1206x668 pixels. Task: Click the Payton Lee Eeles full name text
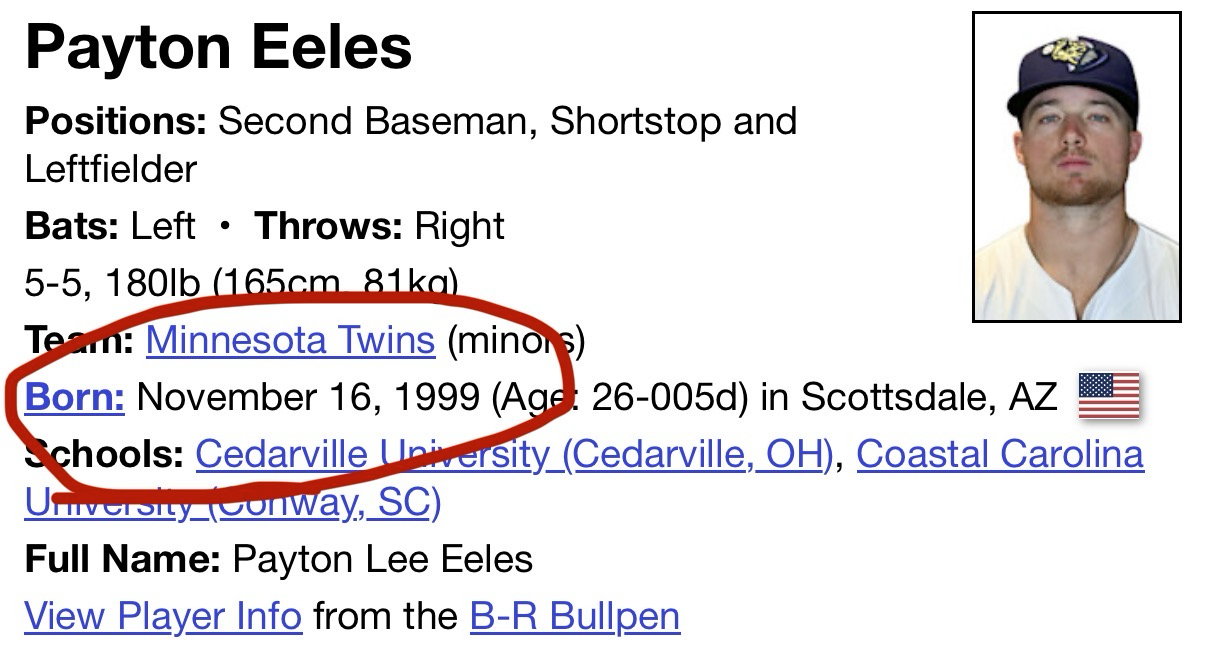click(x=383, y=558)
